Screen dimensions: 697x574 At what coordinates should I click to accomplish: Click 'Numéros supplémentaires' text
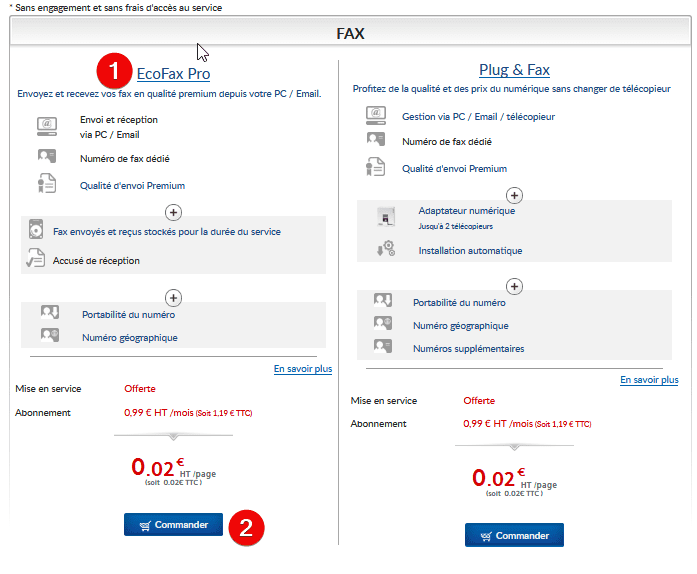(469, 349)
